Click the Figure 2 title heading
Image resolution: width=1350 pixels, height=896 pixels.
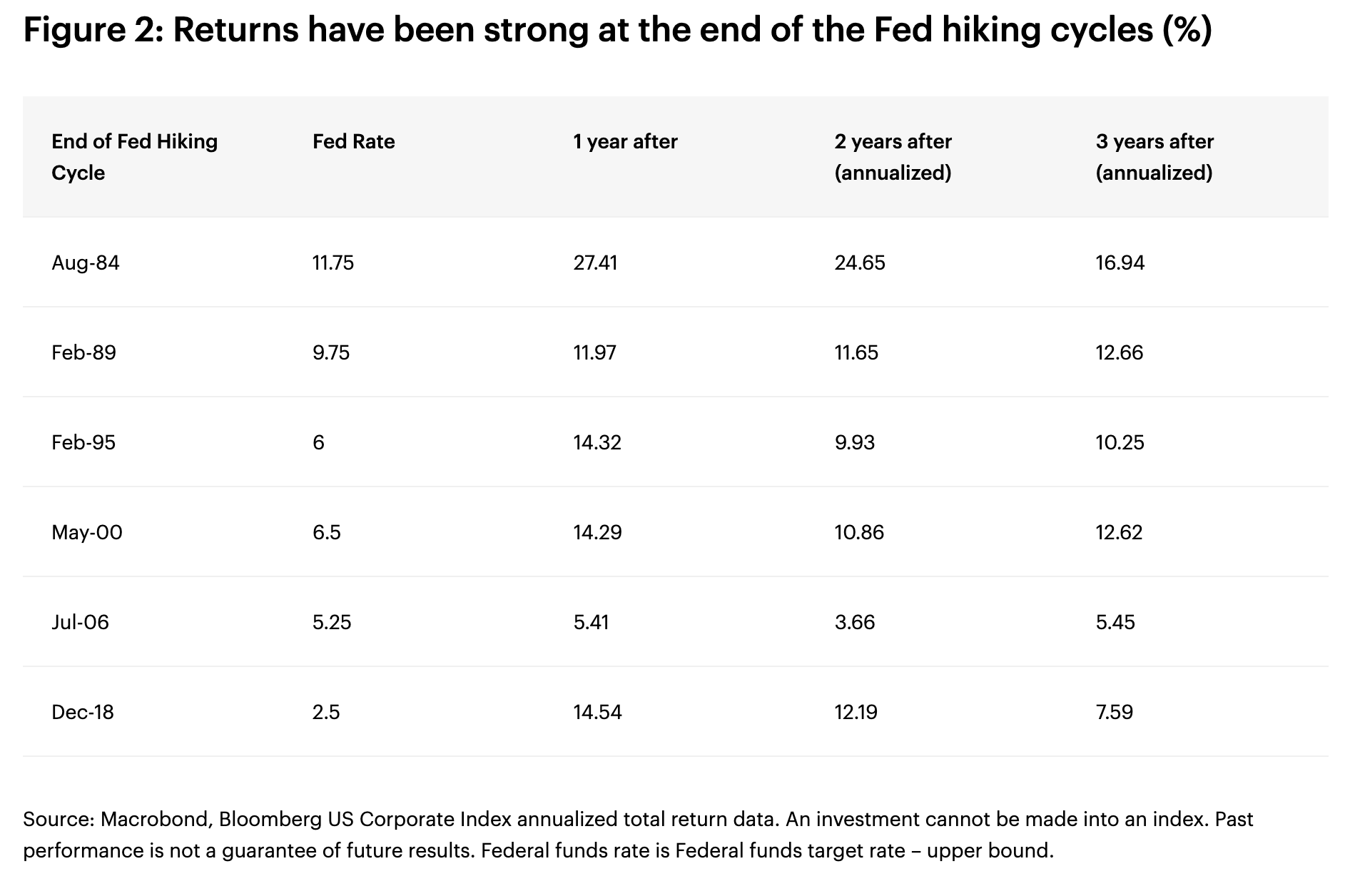tap(617, 31)
